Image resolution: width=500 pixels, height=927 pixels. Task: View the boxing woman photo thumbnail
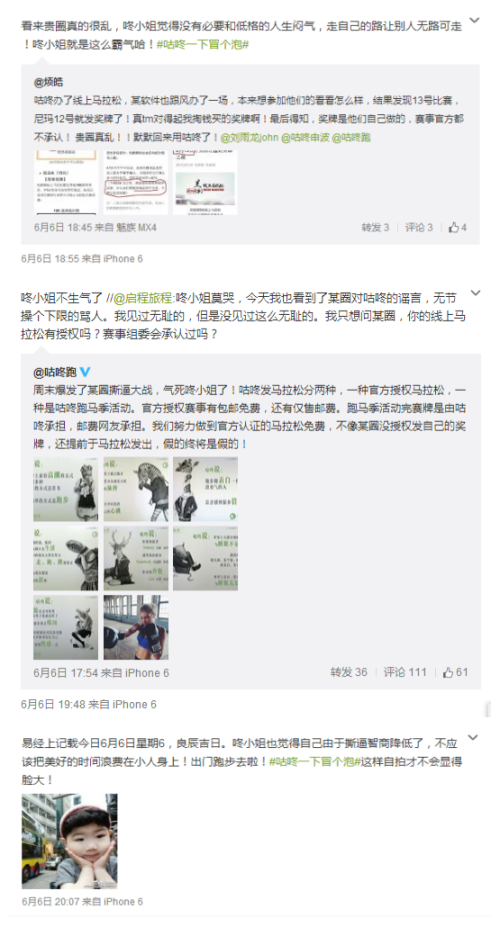(136, 627)
